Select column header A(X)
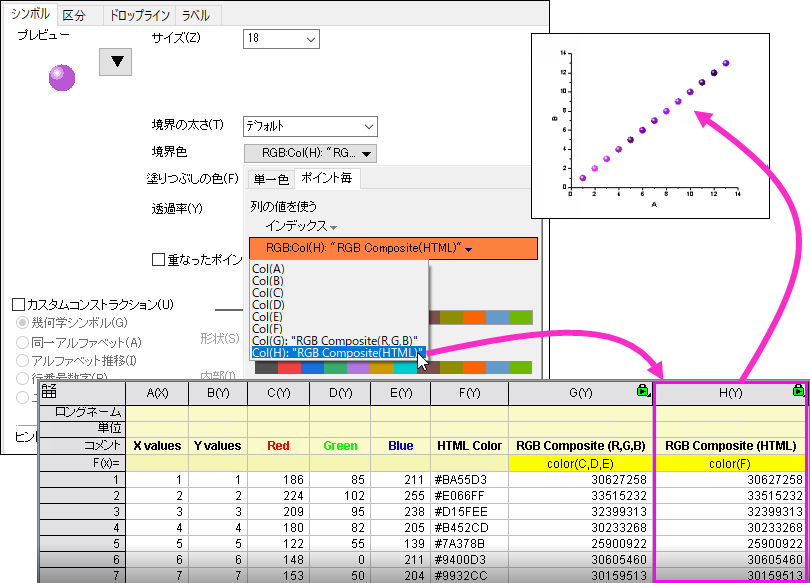Image resolution: width=810 pixels, height=583 pixels. (x=157, y=393)
